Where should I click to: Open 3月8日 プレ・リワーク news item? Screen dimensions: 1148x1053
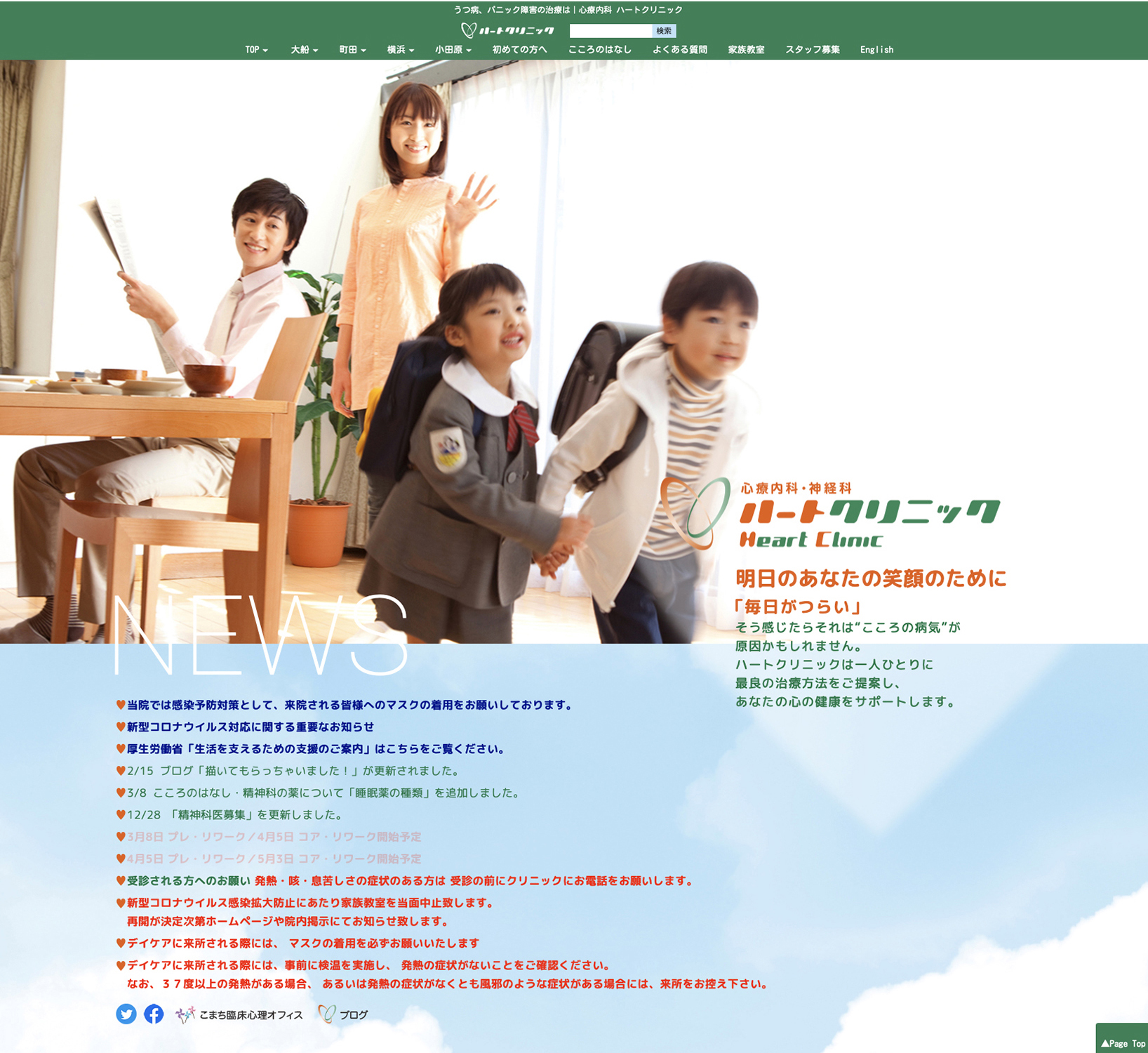pos(274,837)
